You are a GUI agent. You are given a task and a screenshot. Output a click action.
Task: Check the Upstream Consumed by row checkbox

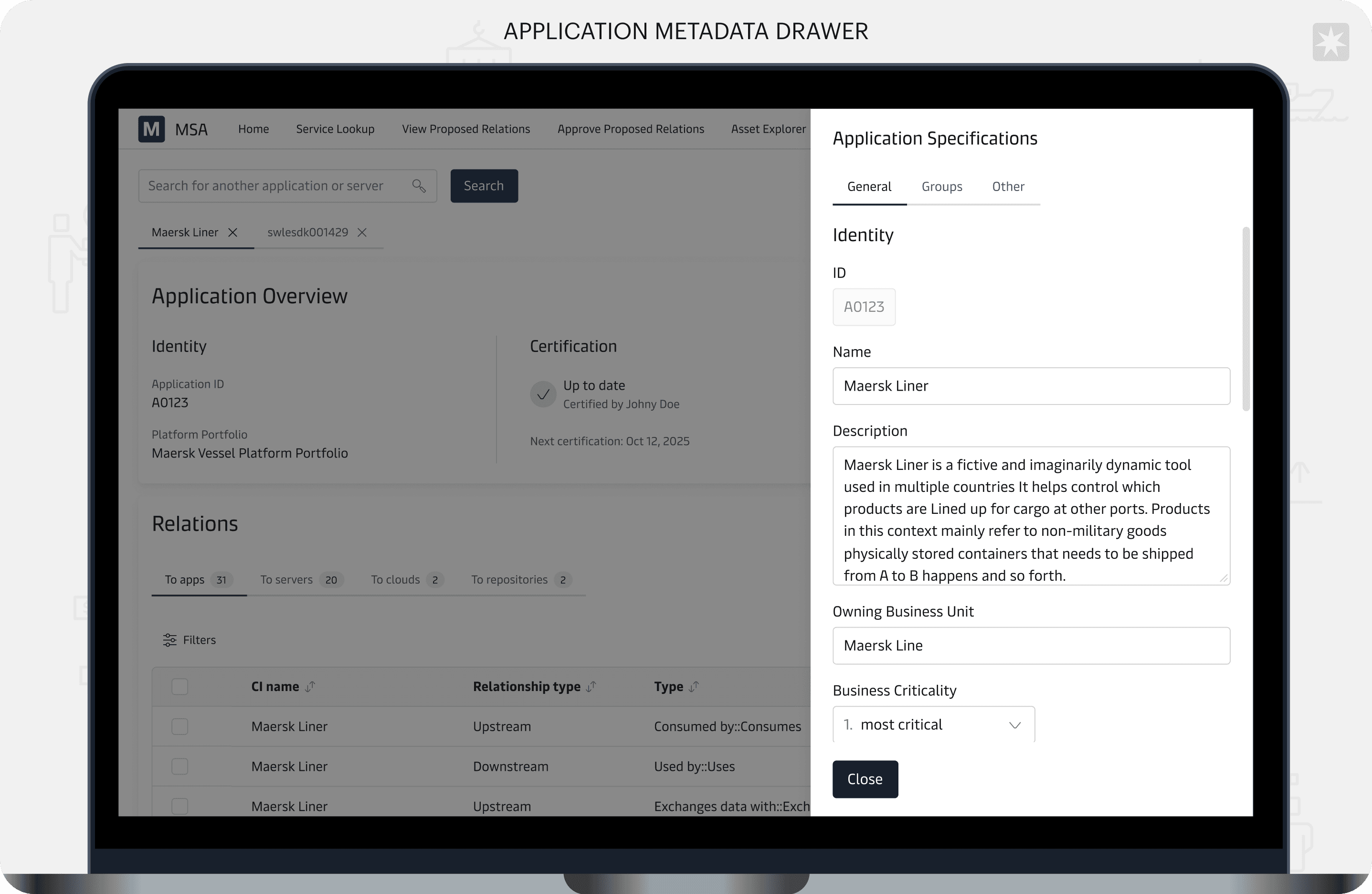click(x=180, y=726)
